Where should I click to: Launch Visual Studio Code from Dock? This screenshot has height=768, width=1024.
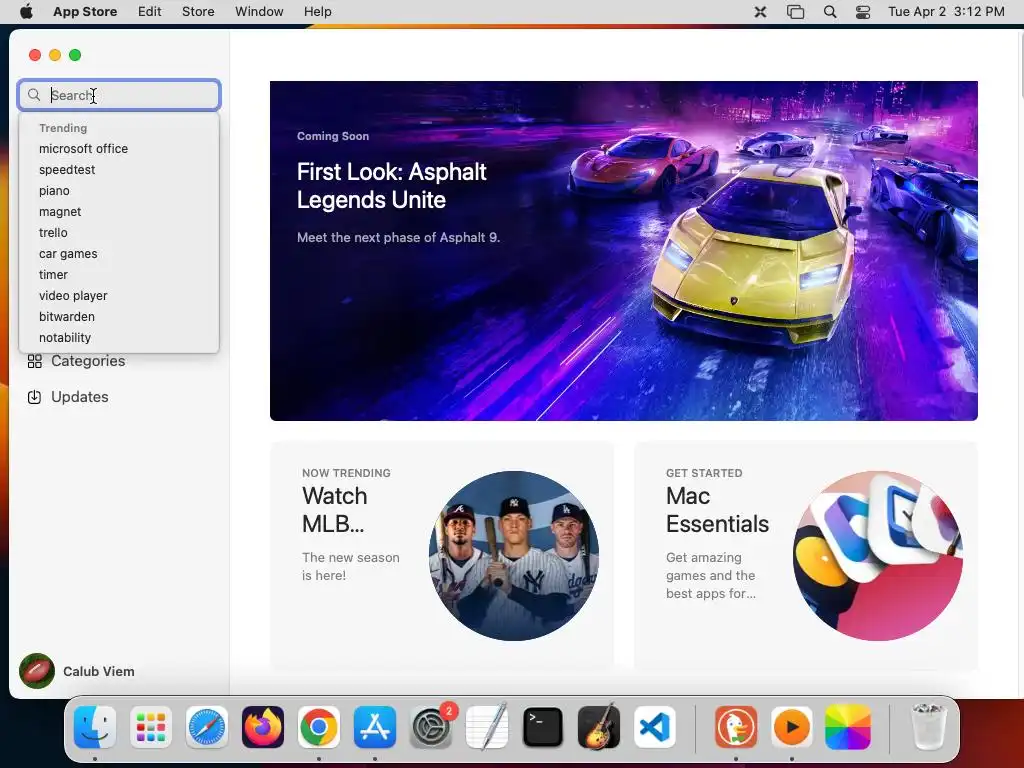pyautogui.click(x=655, y=727)
